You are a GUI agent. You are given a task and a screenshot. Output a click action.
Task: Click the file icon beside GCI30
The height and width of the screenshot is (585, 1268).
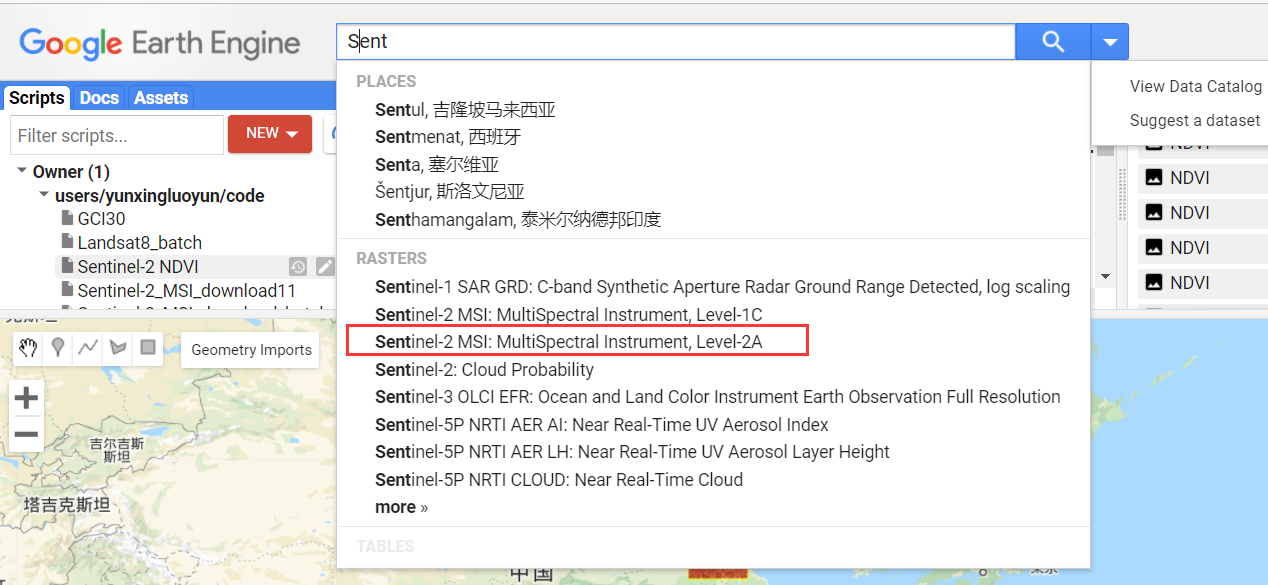67,218
